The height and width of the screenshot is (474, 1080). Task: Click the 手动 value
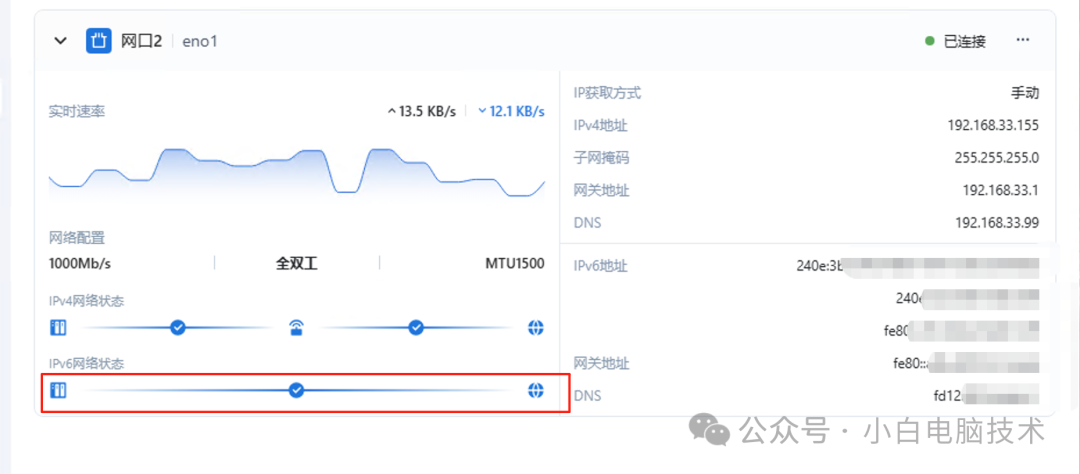pyautogui.click(x=1025, y=93)
